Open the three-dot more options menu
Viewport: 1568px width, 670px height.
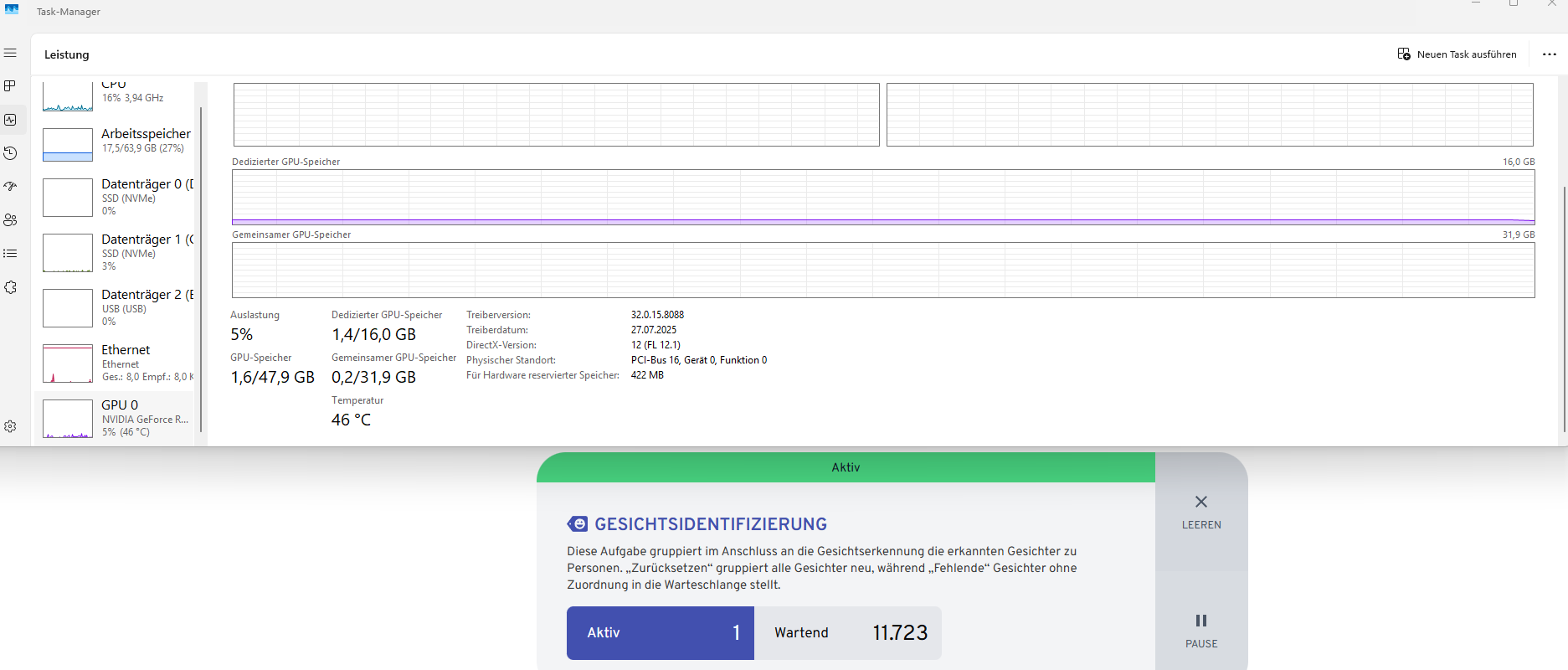tap(1550, 54)
